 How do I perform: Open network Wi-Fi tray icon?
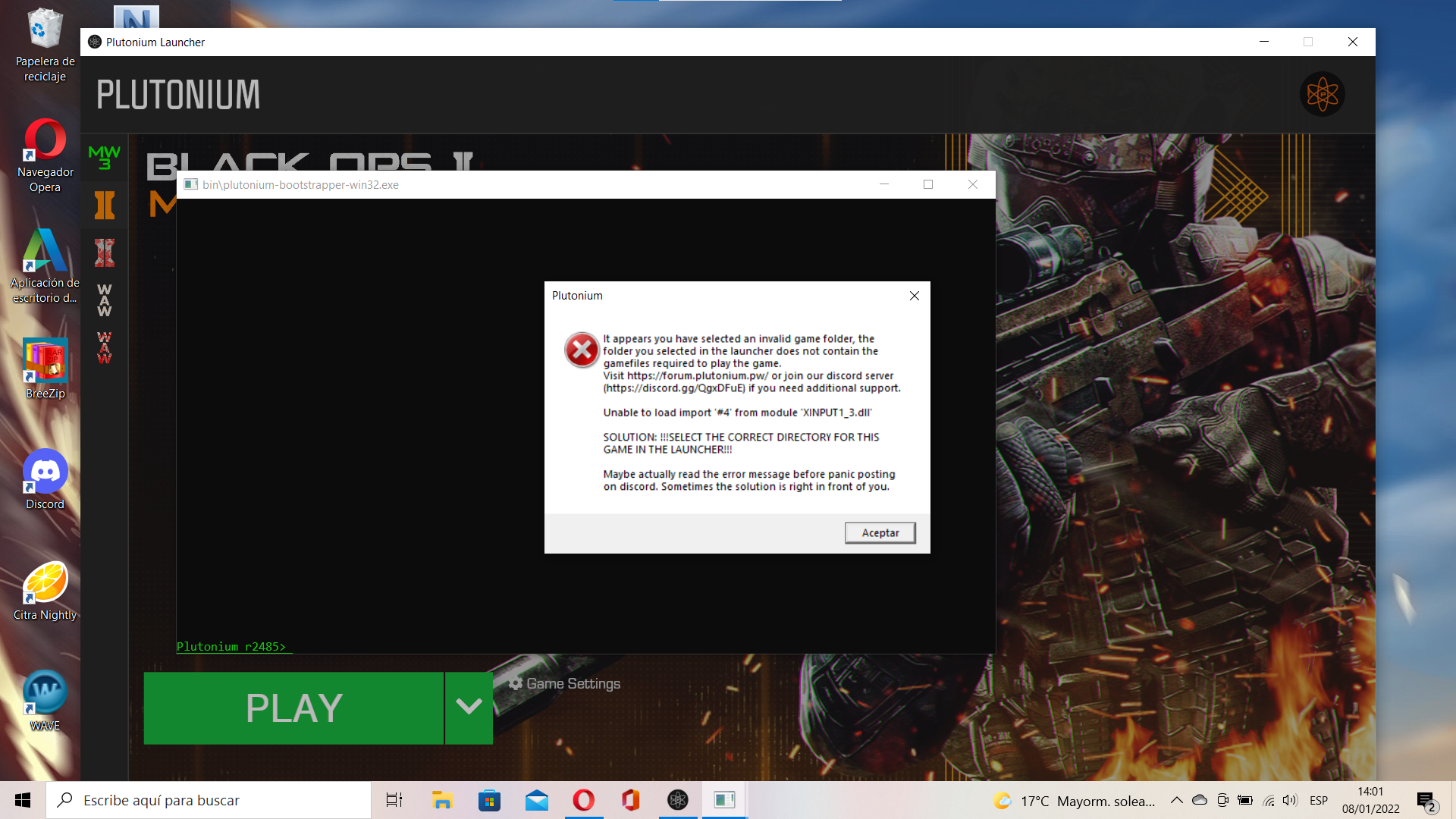[x=1268, y=800]
